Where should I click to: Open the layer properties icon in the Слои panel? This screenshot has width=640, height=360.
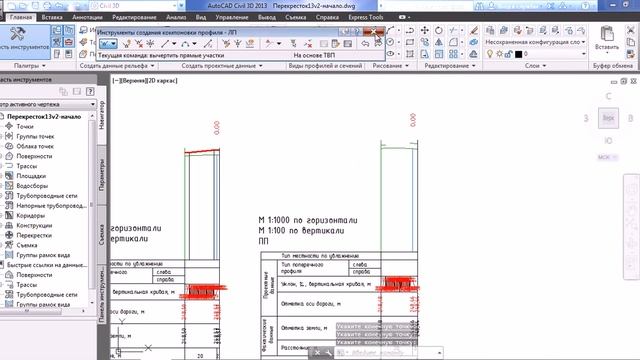coord(490,30)
